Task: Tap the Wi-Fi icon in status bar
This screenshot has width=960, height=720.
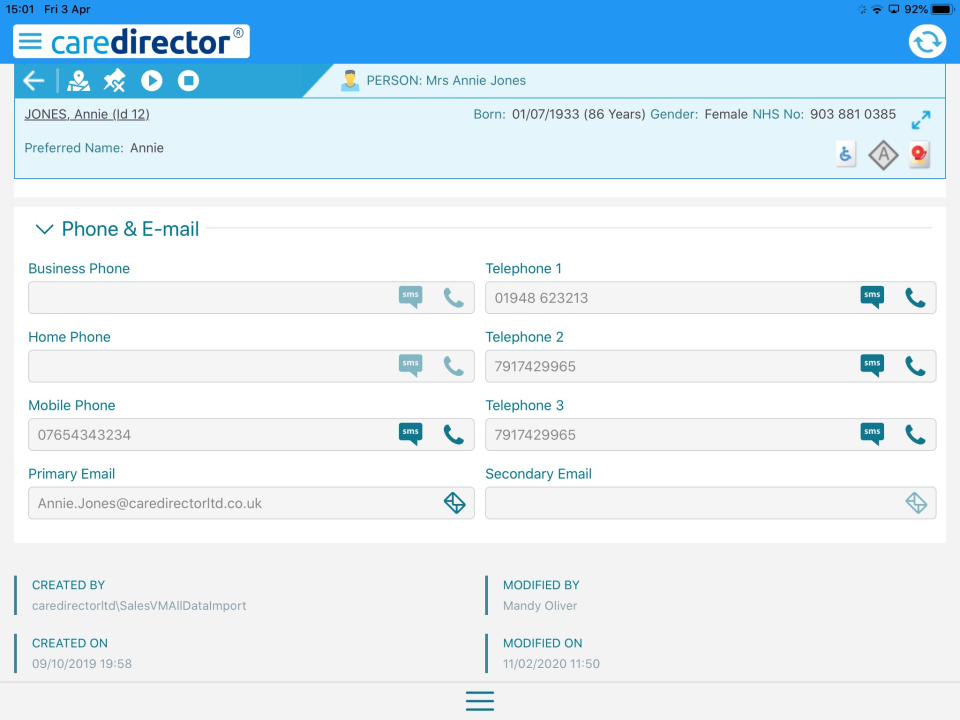Action: pyautogui.click(x=877, y=9)
